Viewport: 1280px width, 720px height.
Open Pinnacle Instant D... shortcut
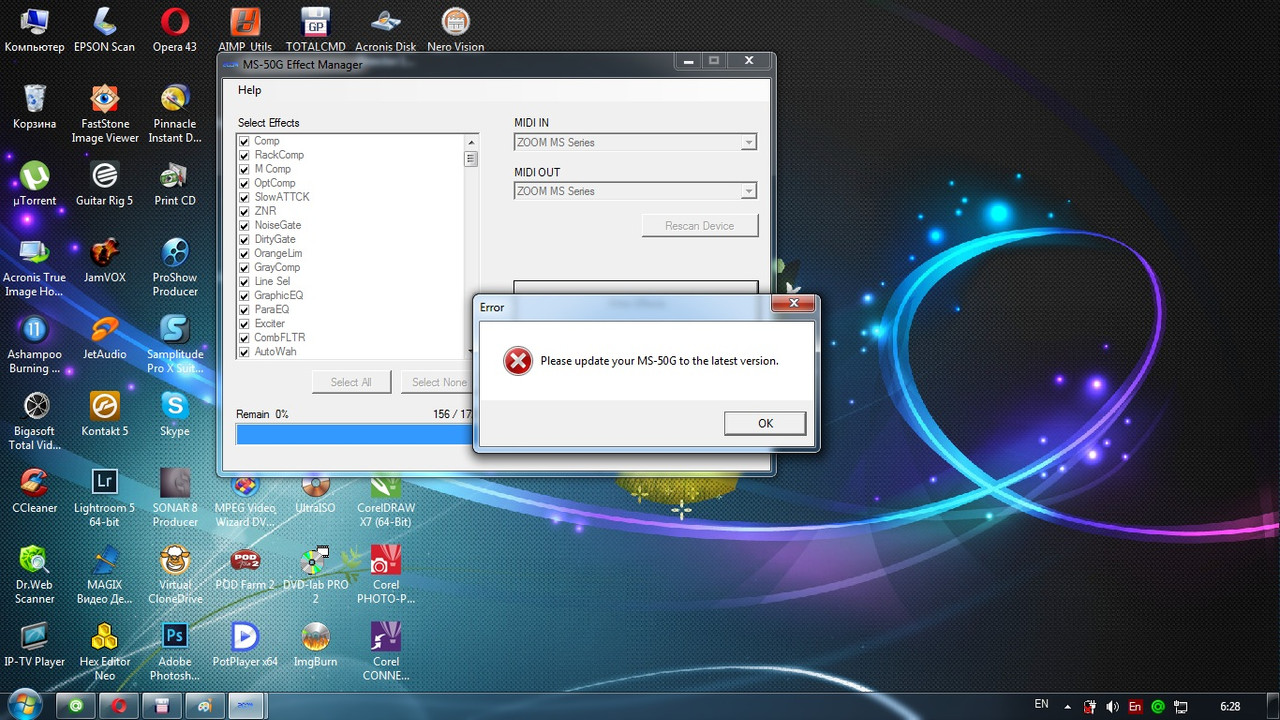pyautogui.click(x=175, y=113)
